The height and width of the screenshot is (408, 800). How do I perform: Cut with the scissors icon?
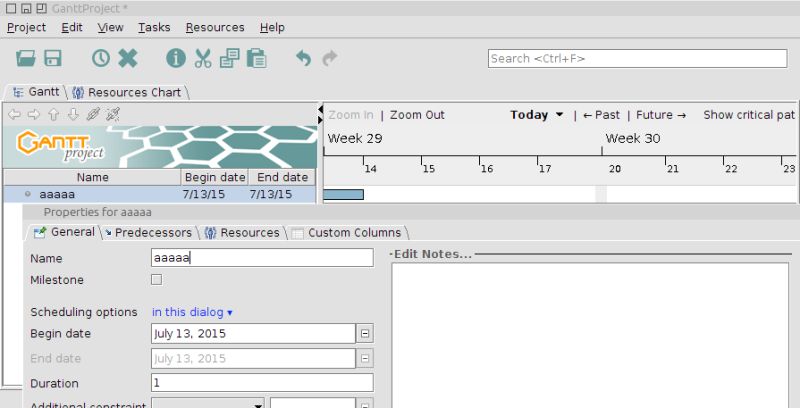coord(203,59)
